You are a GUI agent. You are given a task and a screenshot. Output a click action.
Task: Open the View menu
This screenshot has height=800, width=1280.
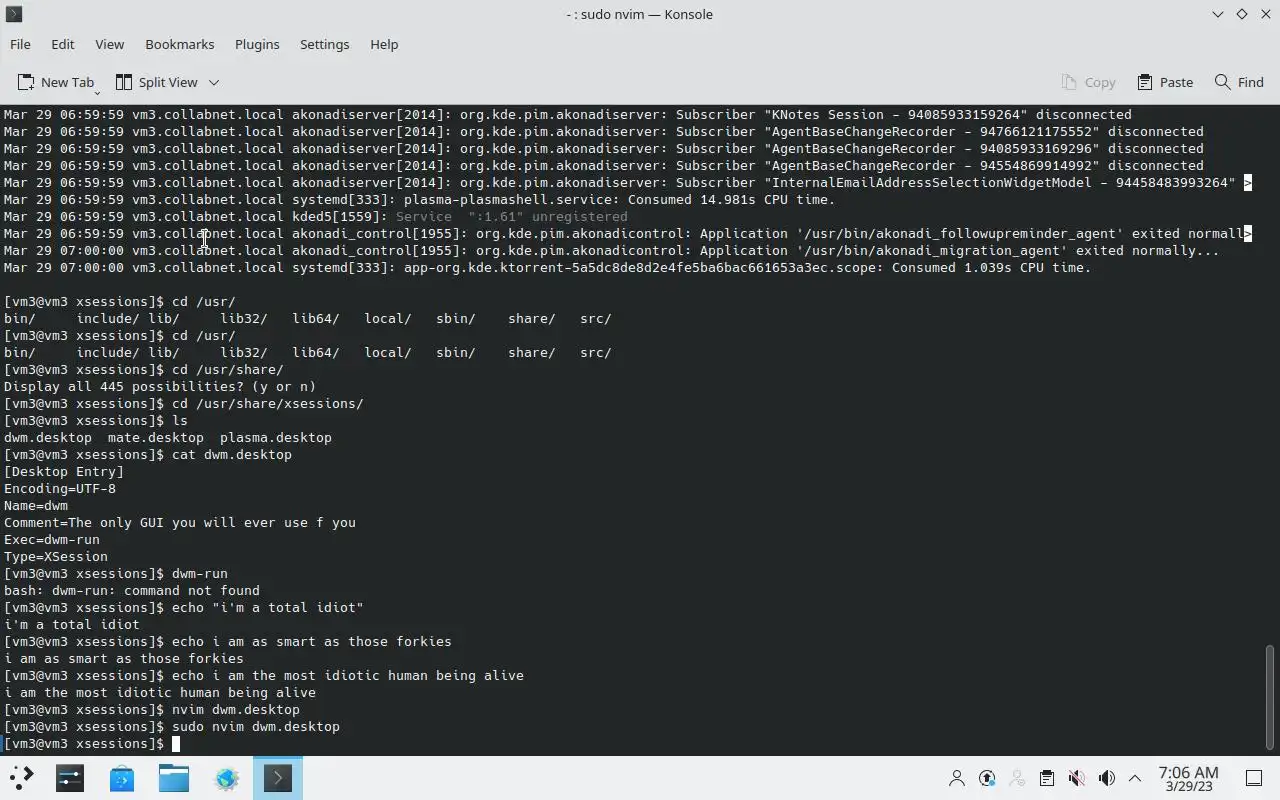109,44
